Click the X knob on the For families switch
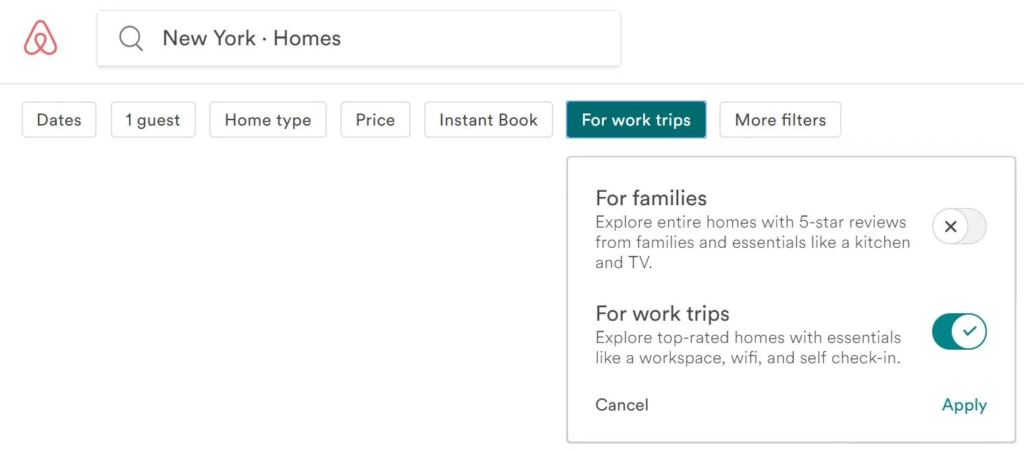 [x=951, y=226]
